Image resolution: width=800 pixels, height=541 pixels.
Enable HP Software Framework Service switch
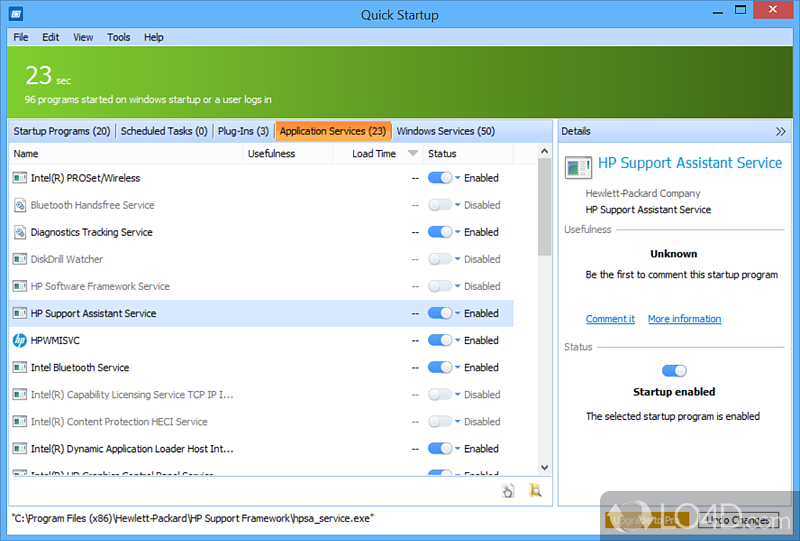[440, 286]
